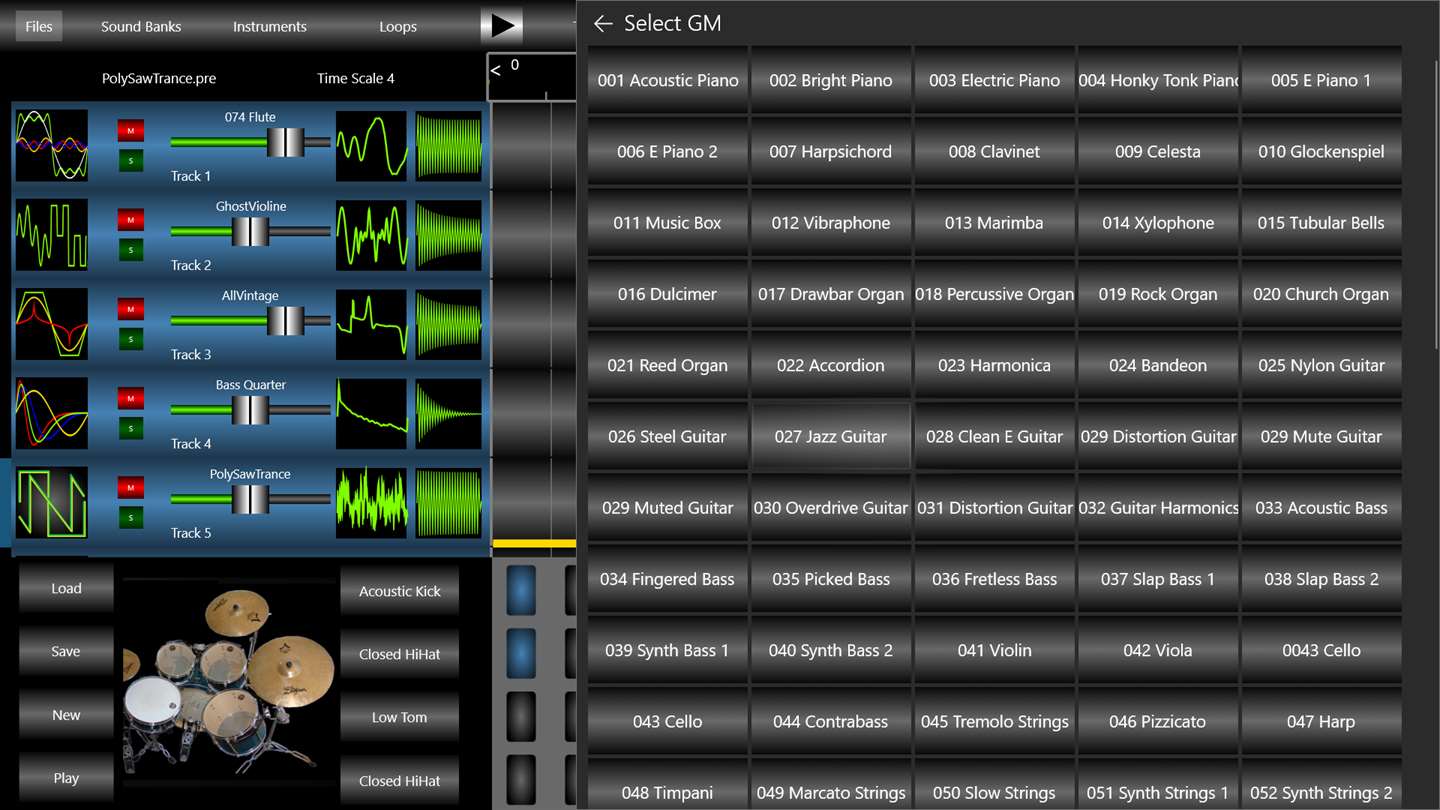
Task: Click the Save button
Action: (66, 651)
